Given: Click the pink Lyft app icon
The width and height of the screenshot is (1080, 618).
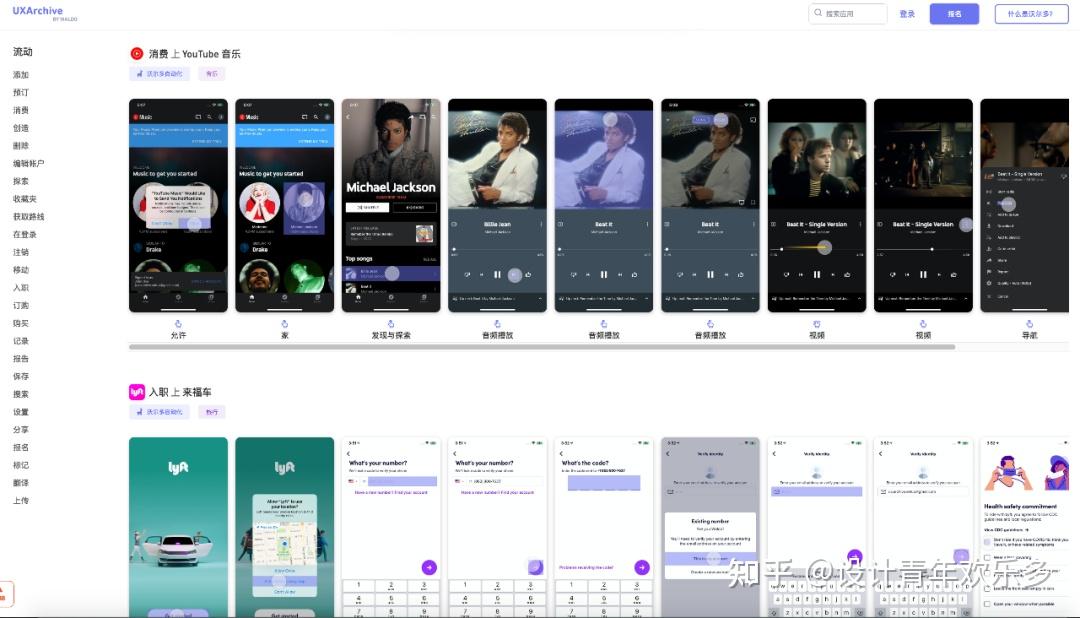Looking at the screenshot, I should pos(137,392).
